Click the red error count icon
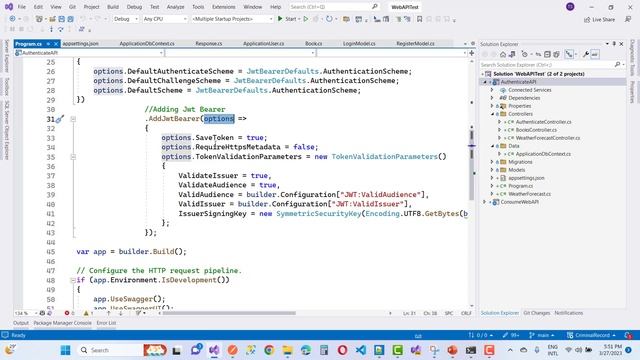Image resolution: width=640 pixels, height=360 pixels. (x=67, y=313)
